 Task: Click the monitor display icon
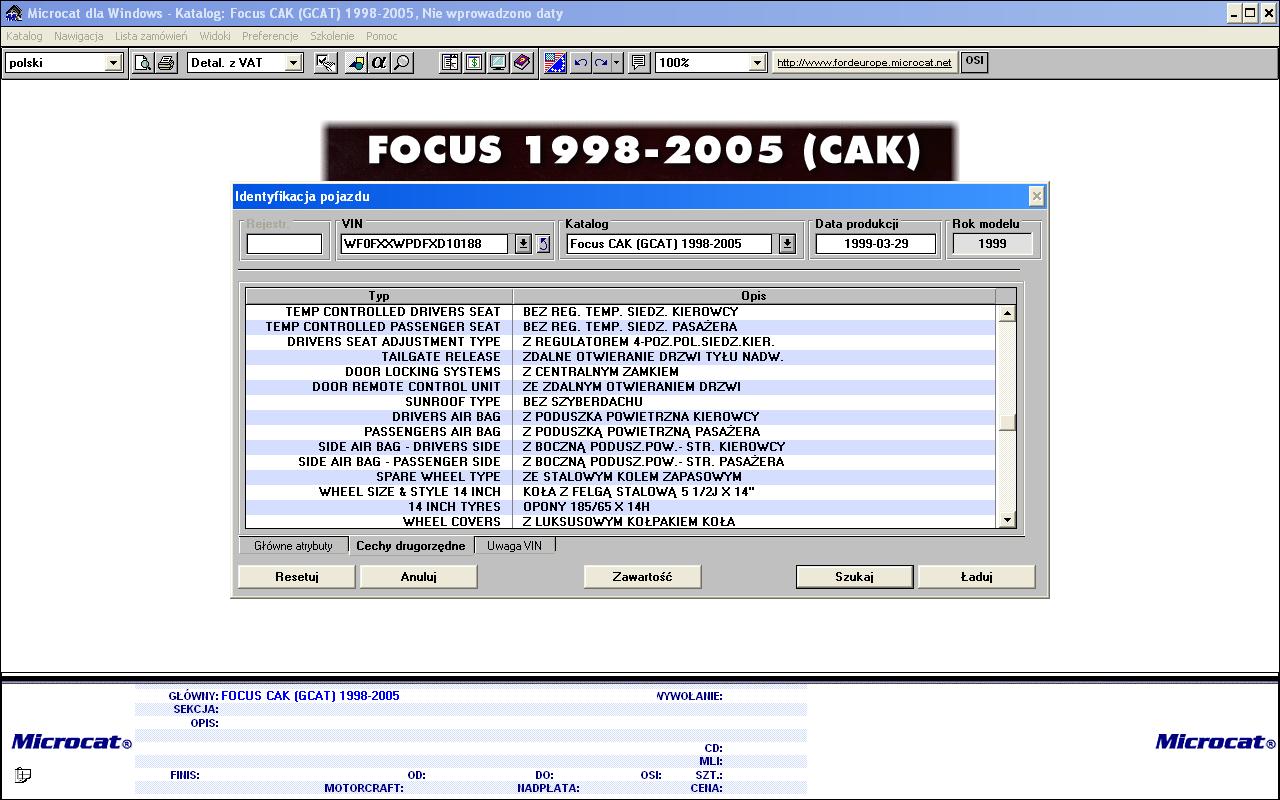point(498,62)
